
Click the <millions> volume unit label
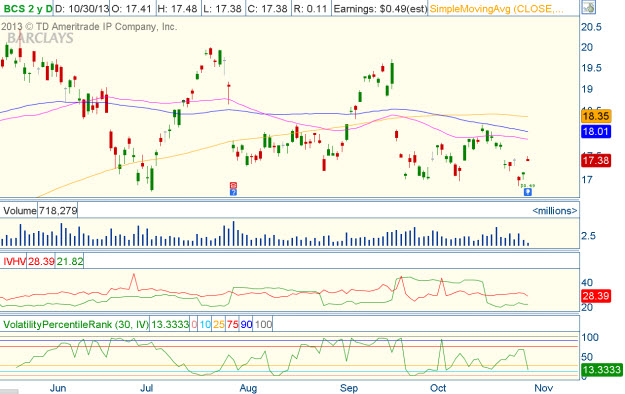point(554,211)
